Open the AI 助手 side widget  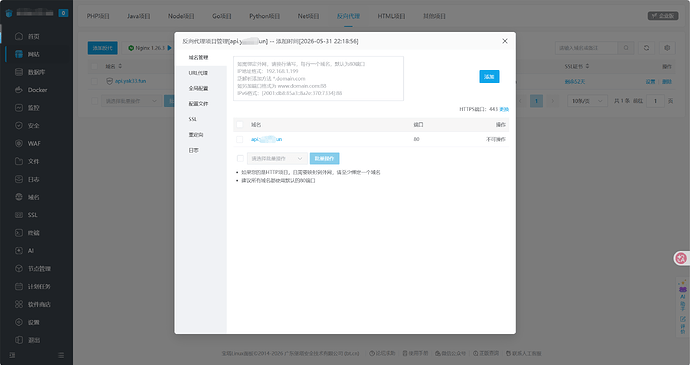click(x=683, y=297)
